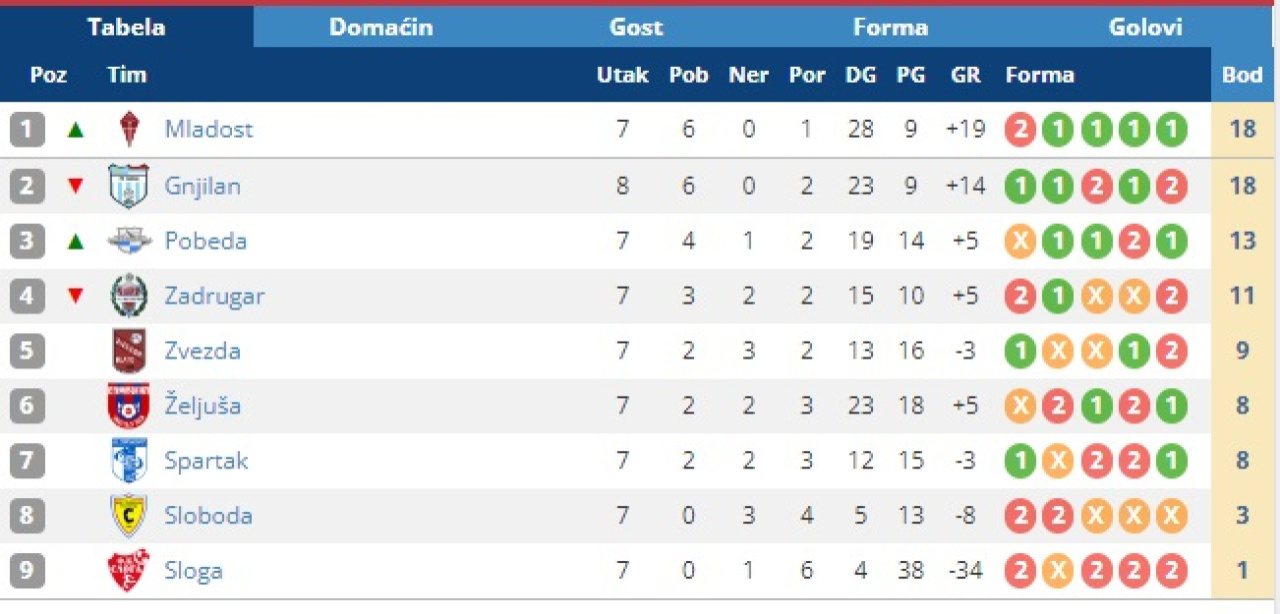Click Mladost's first red form result badge

point(1020,130)
